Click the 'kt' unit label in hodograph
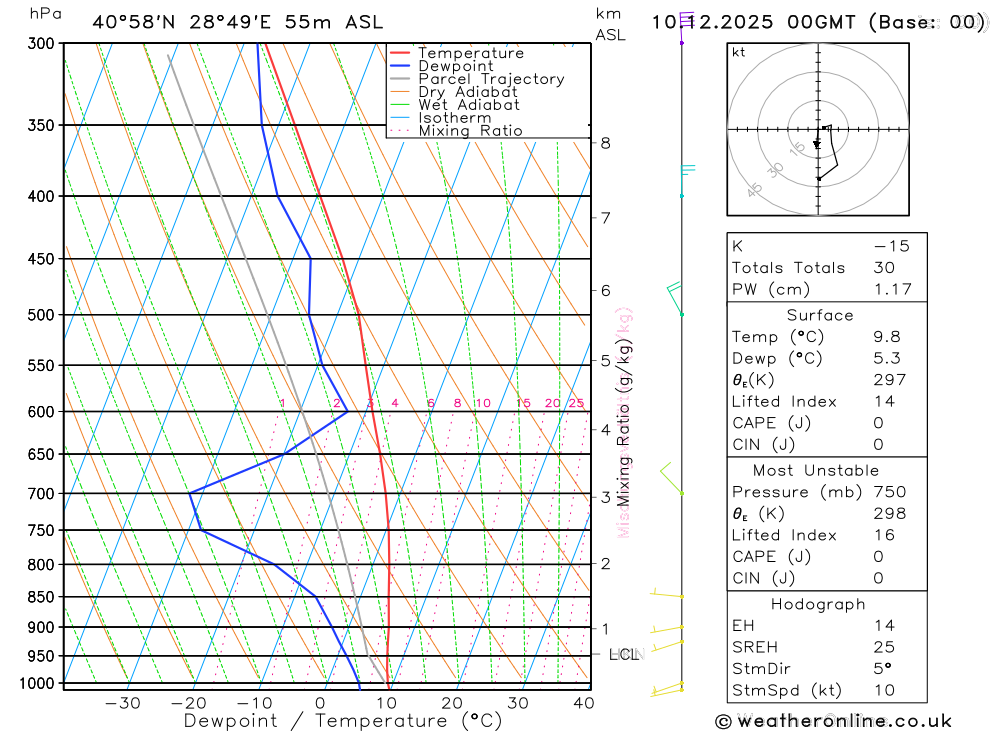Image resolution: width=1000 pixels, height=733 pixels. pyautogui.click(x=739, y=52)
